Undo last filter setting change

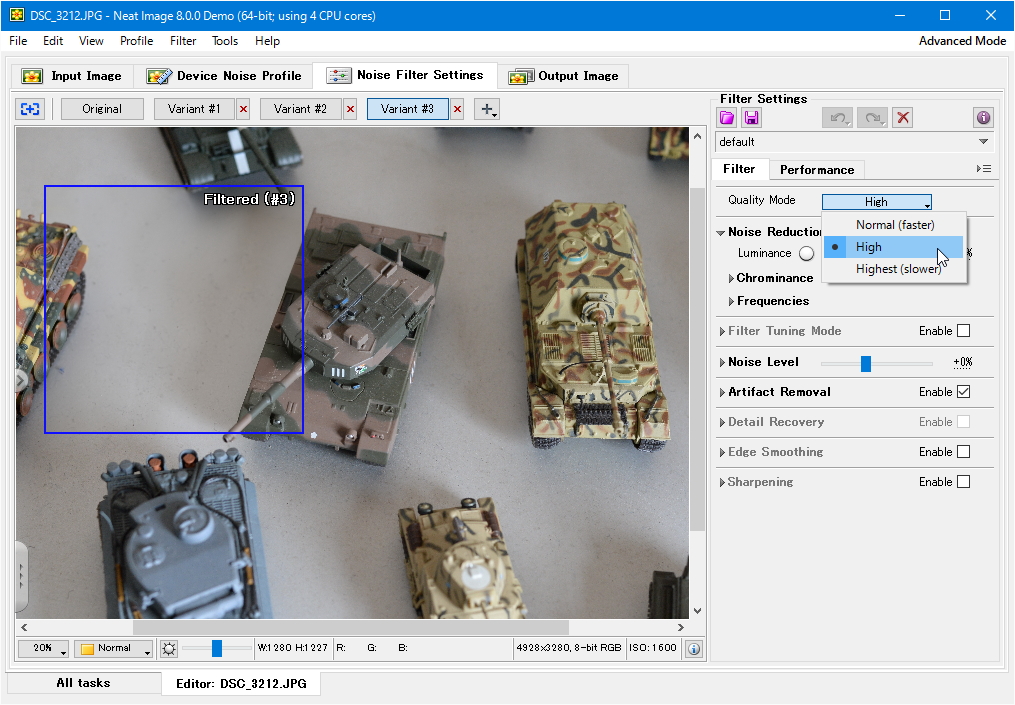tap(838, 118)
